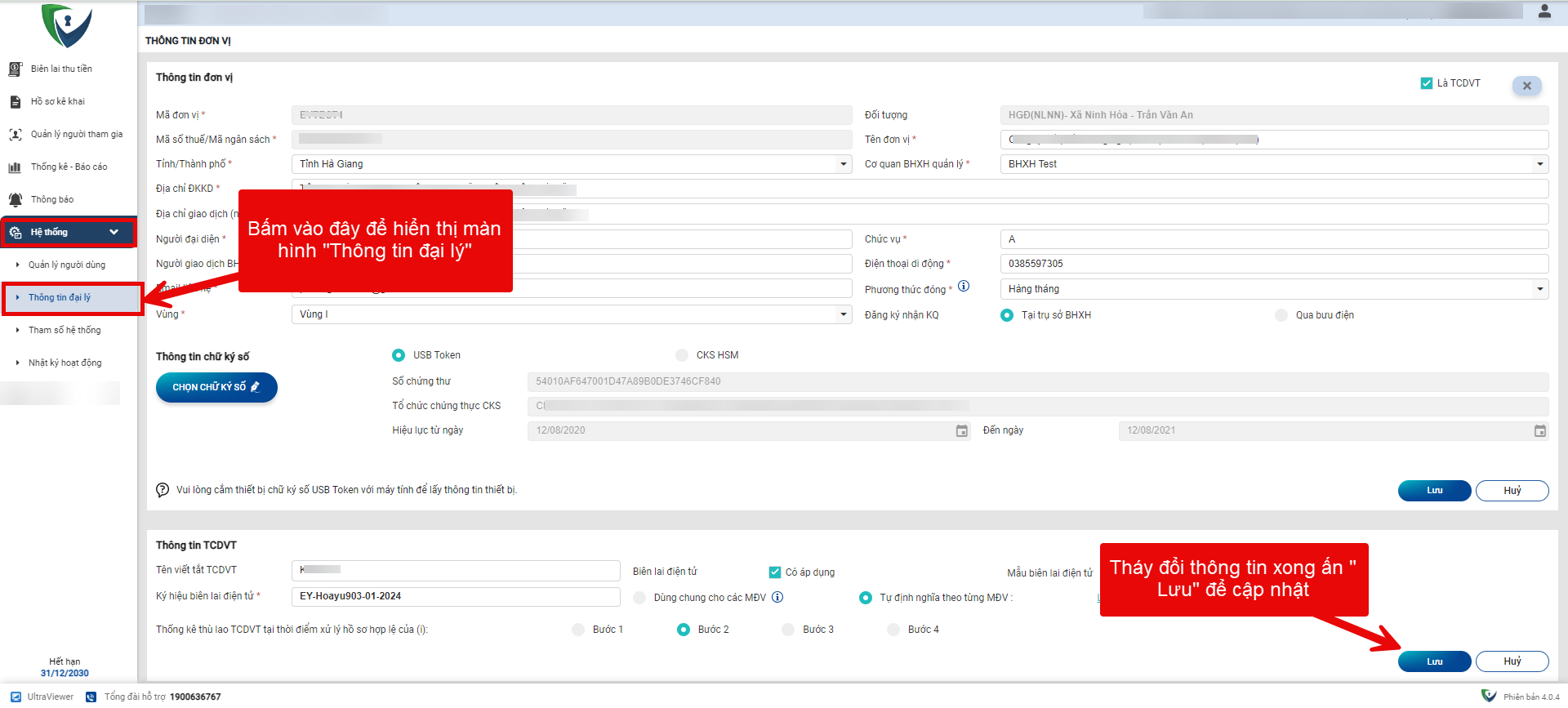
Task: Click the Ký hiệu biên lai điện tử field
Action: pyautogui.click(x=455, y=597)
